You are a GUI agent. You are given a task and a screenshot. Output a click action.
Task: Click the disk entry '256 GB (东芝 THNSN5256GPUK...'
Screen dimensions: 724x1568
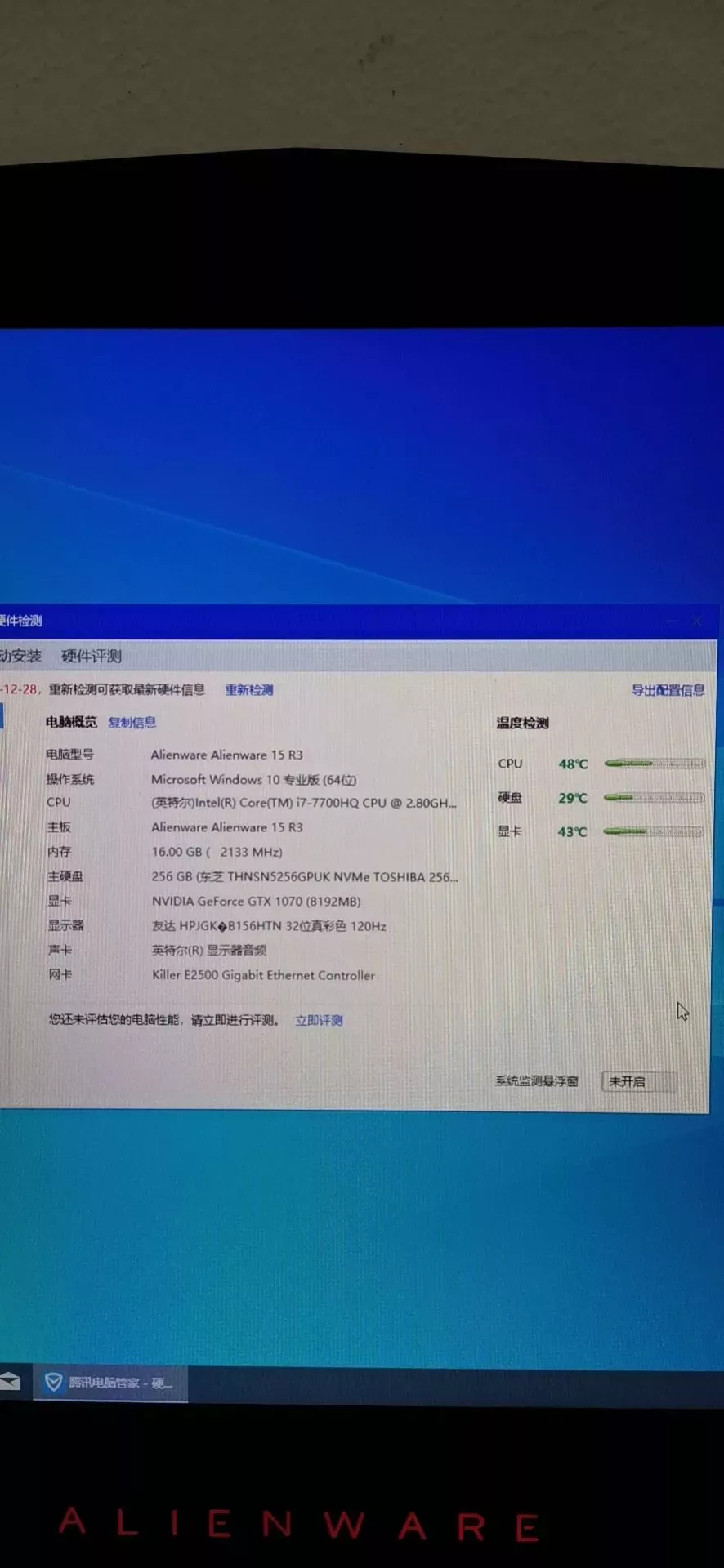pos(305,877)
